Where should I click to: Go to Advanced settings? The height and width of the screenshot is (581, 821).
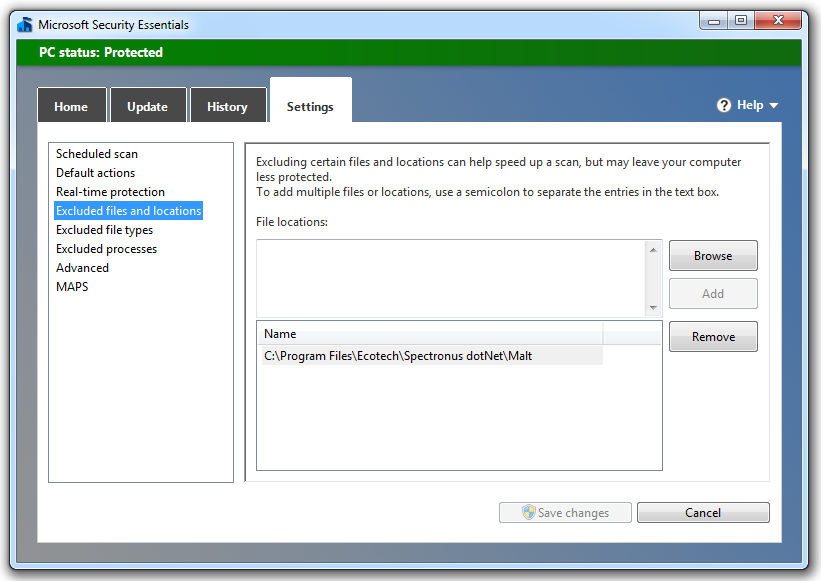(82, 267)
